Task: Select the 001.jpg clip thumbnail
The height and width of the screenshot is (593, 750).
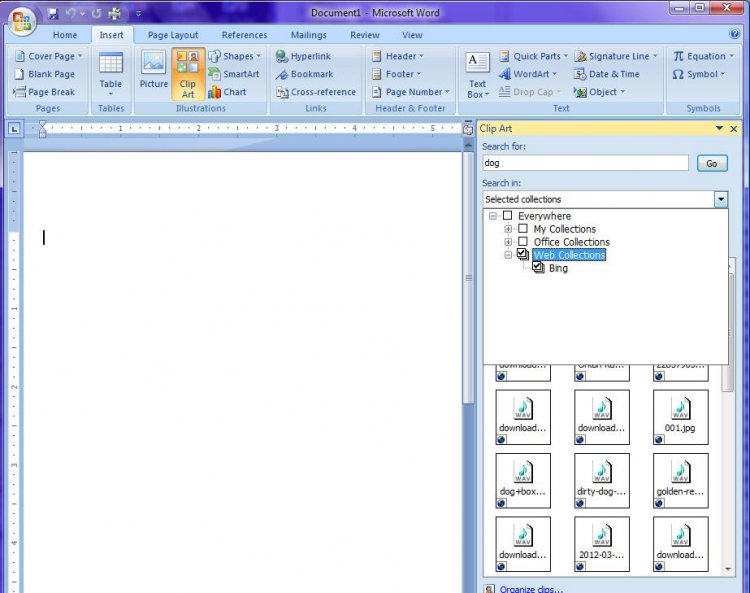Action: pos(680,417)
